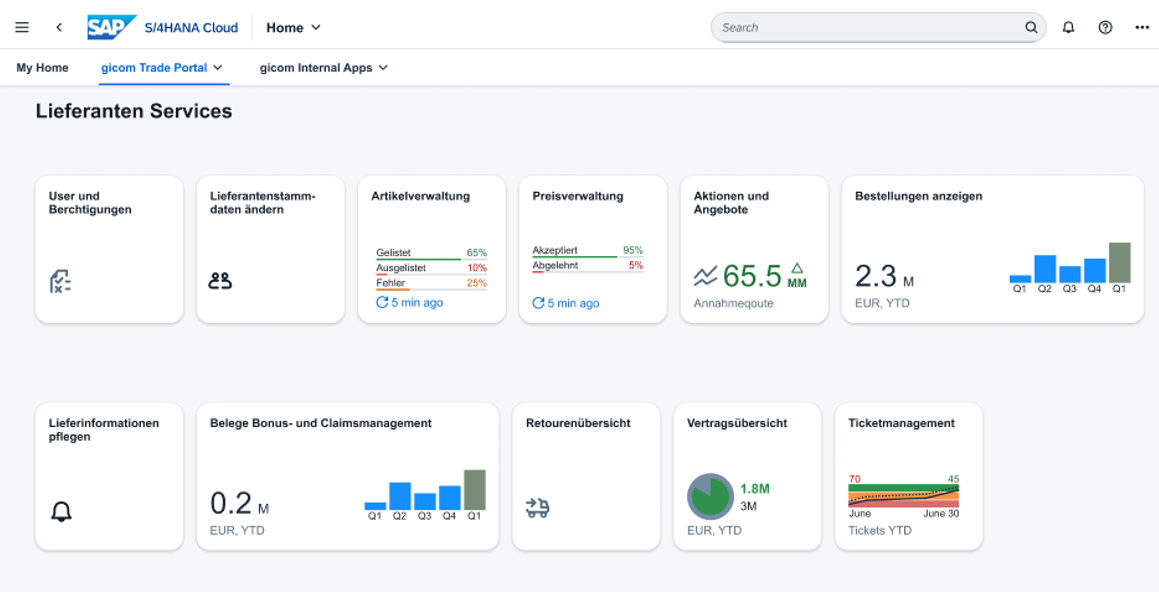Open the notifications bell in the shell bar
Screen dimensions: 1159x592
1068,27
